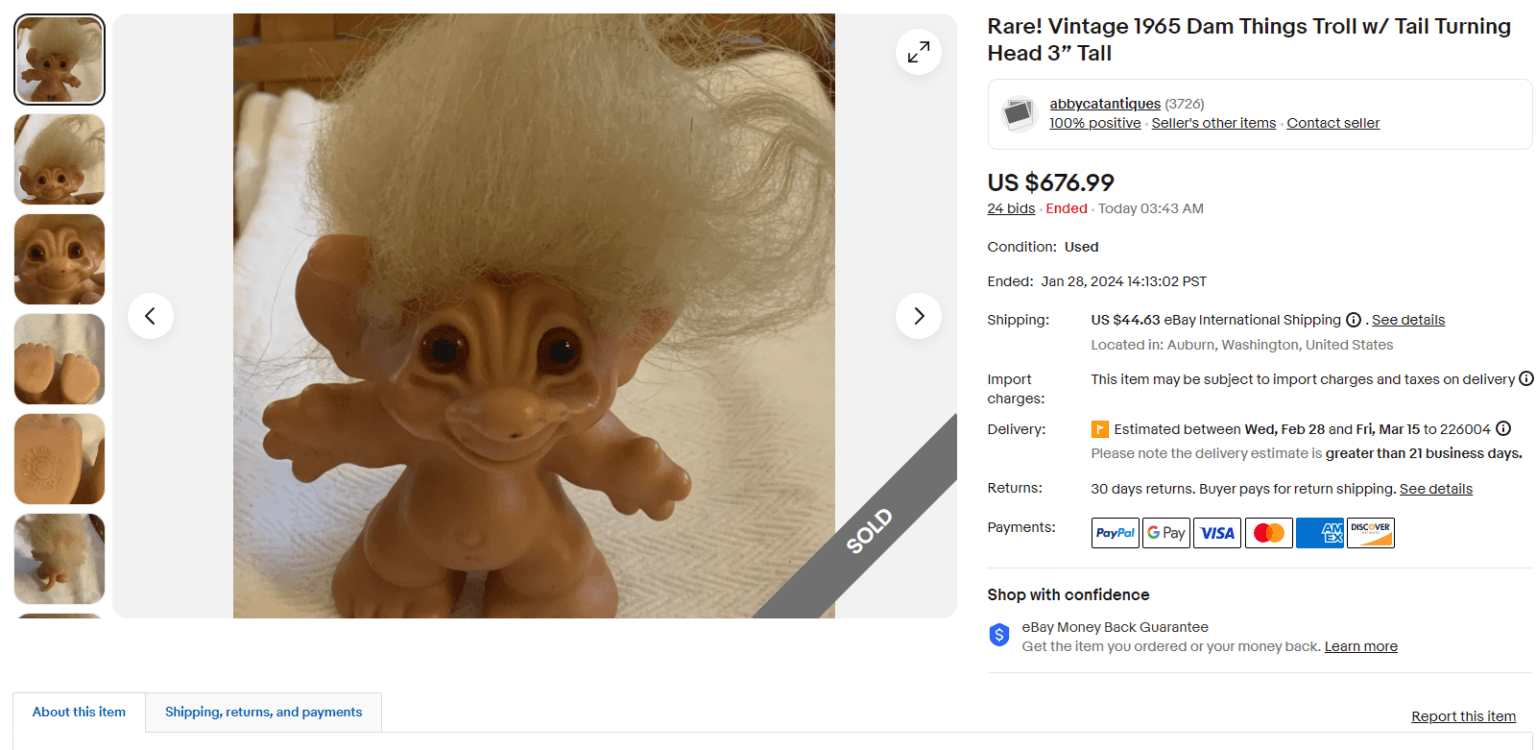This screenshot has height=750, width=1536.
Task: Select the troll feet photo thumbnail
Action: (59, 358)
